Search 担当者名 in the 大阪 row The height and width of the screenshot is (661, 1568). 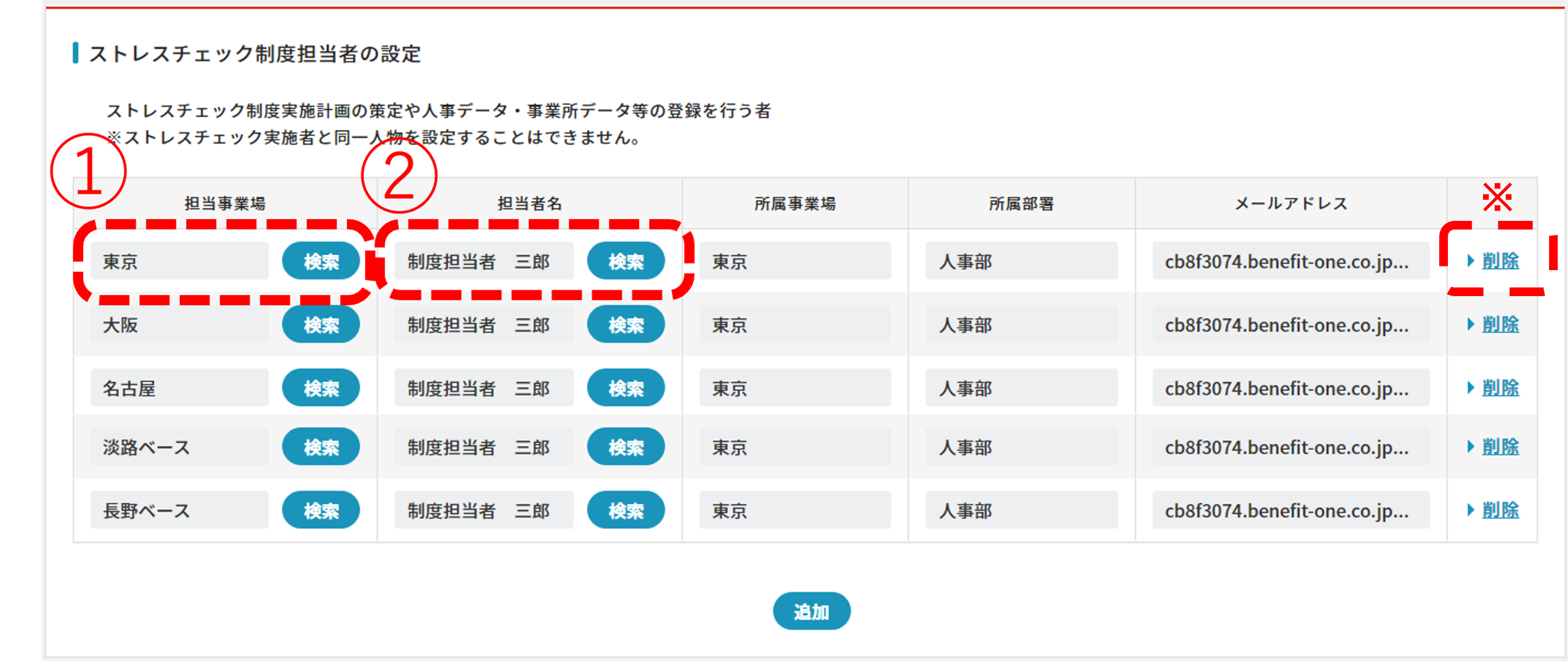click(625, 325)
